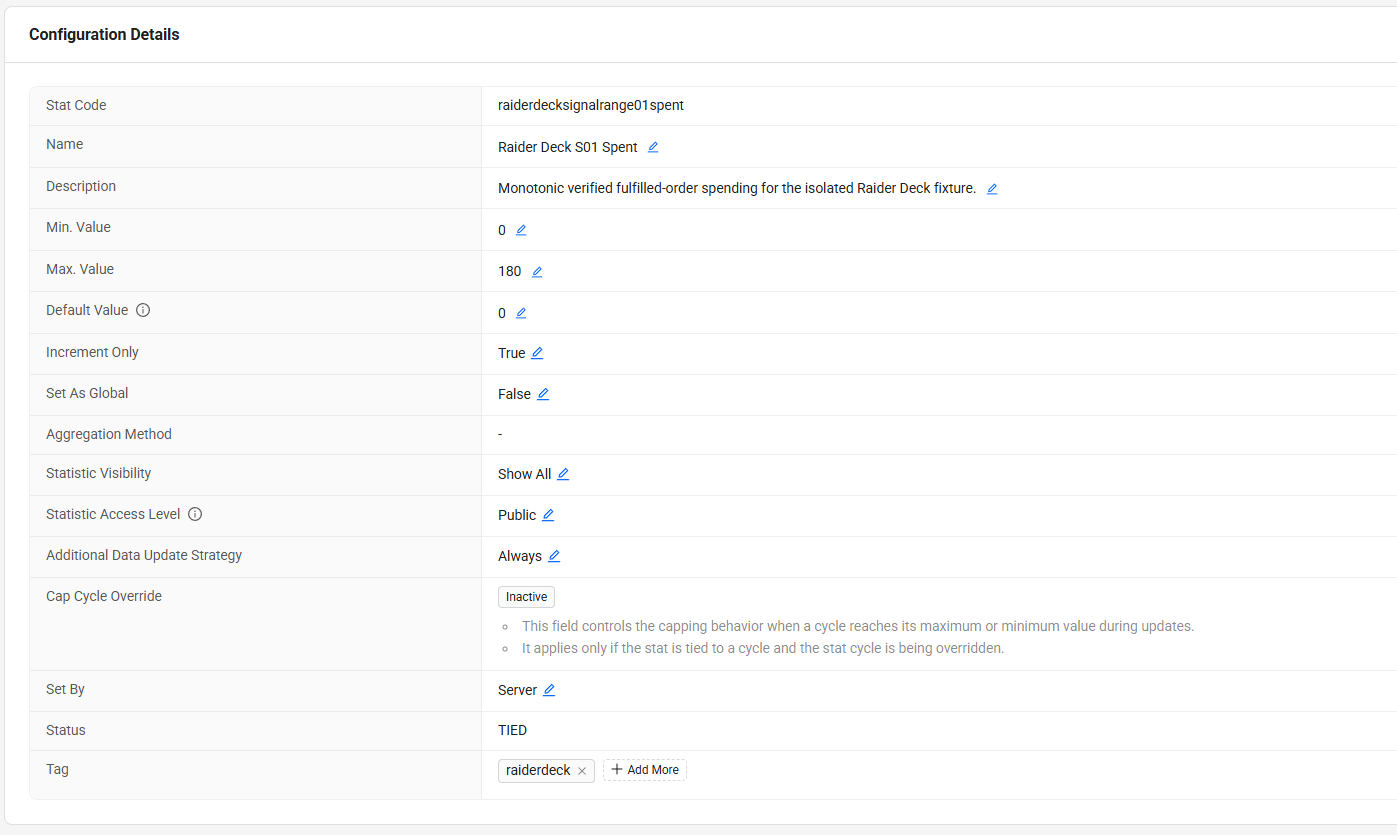The height and width of the screenshot is (835, 1397).
Task: Click the Max. Value edit pencil
Action: (537, 271)
